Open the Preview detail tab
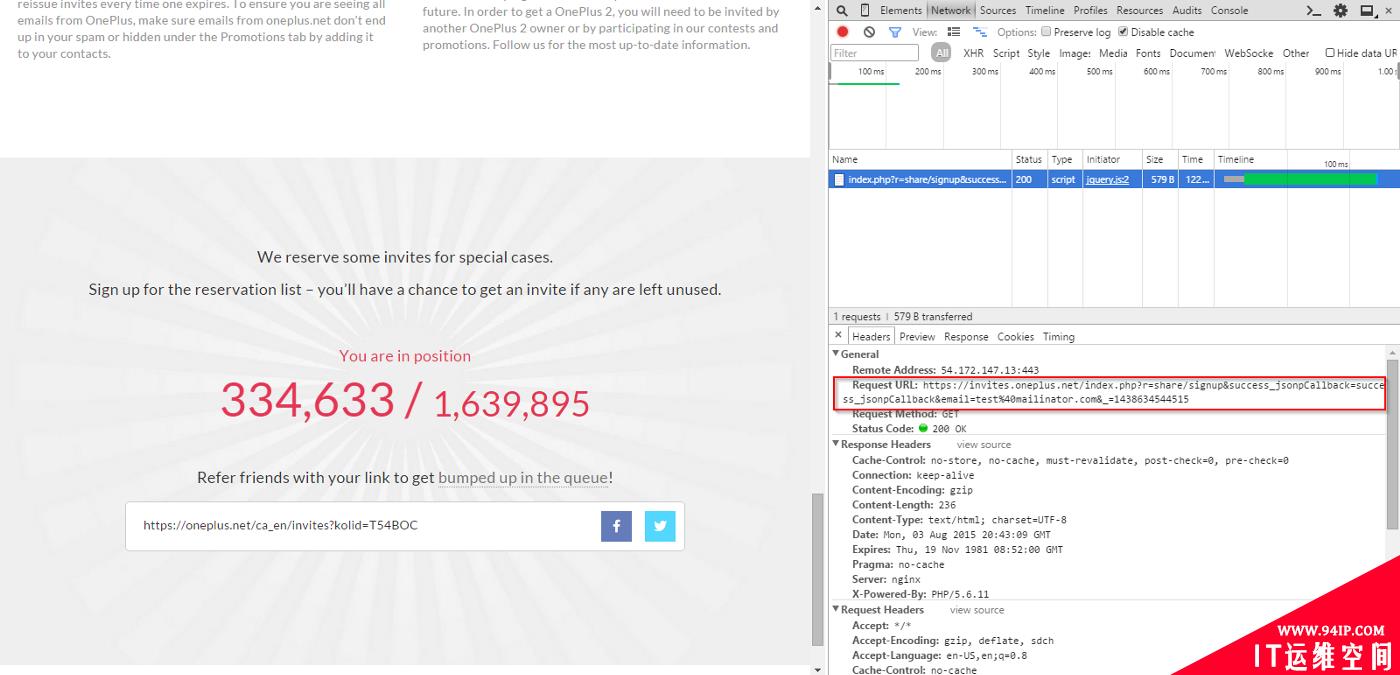This screenshot has width=1400, height=675. tap(917, 337)
